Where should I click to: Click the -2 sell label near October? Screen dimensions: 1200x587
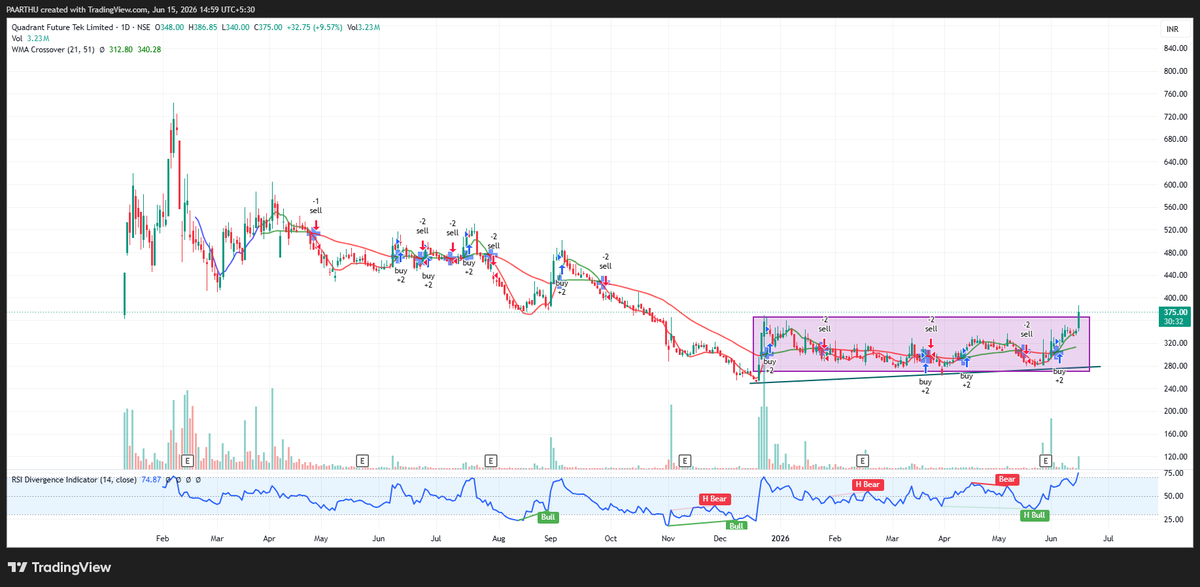point(605,261)
